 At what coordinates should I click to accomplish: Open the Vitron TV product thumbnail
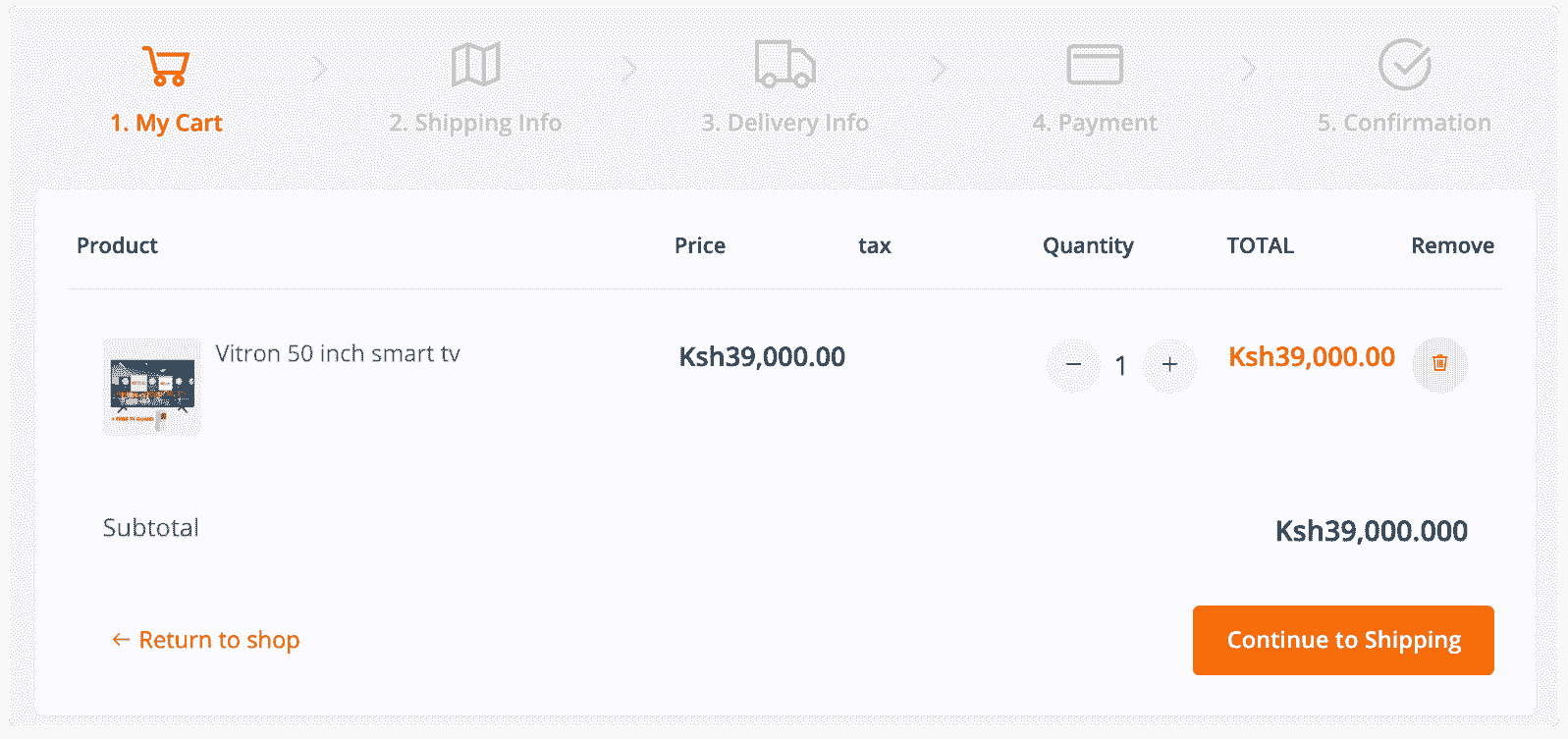(152, 387)
